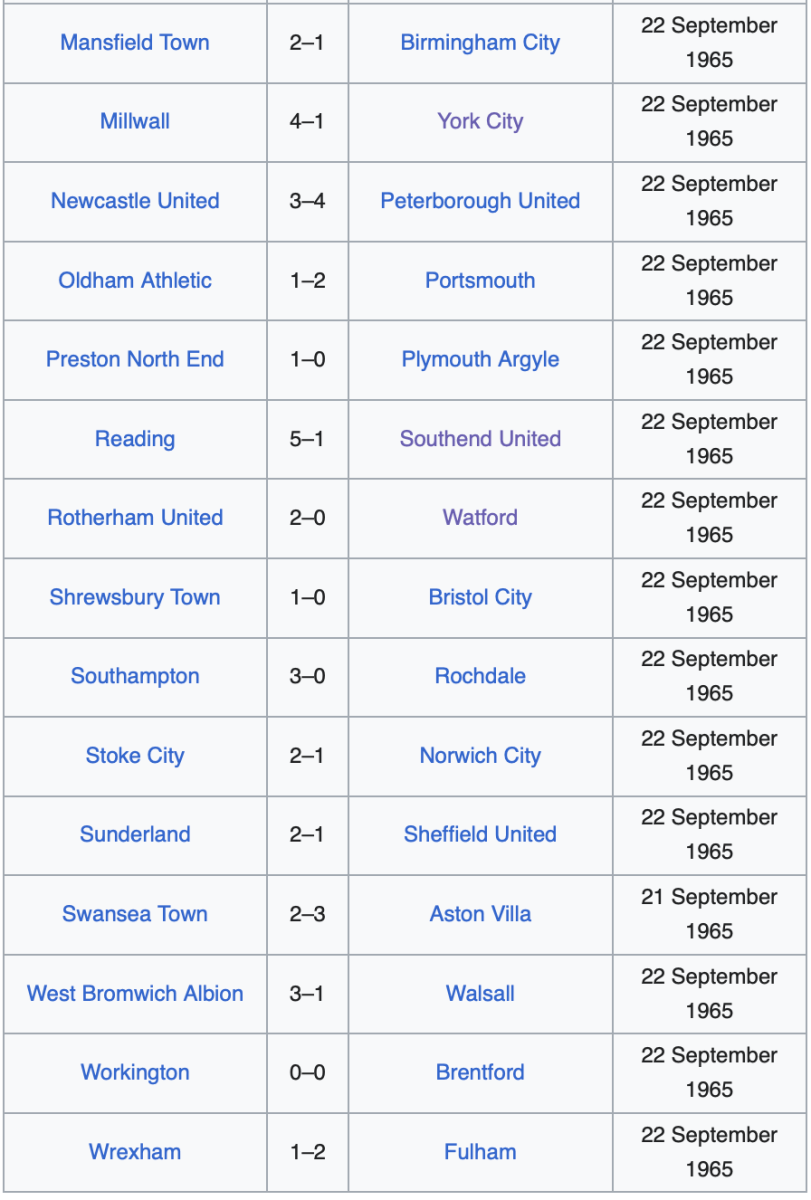Open the West Bromwich Albion link

[135, 994]
